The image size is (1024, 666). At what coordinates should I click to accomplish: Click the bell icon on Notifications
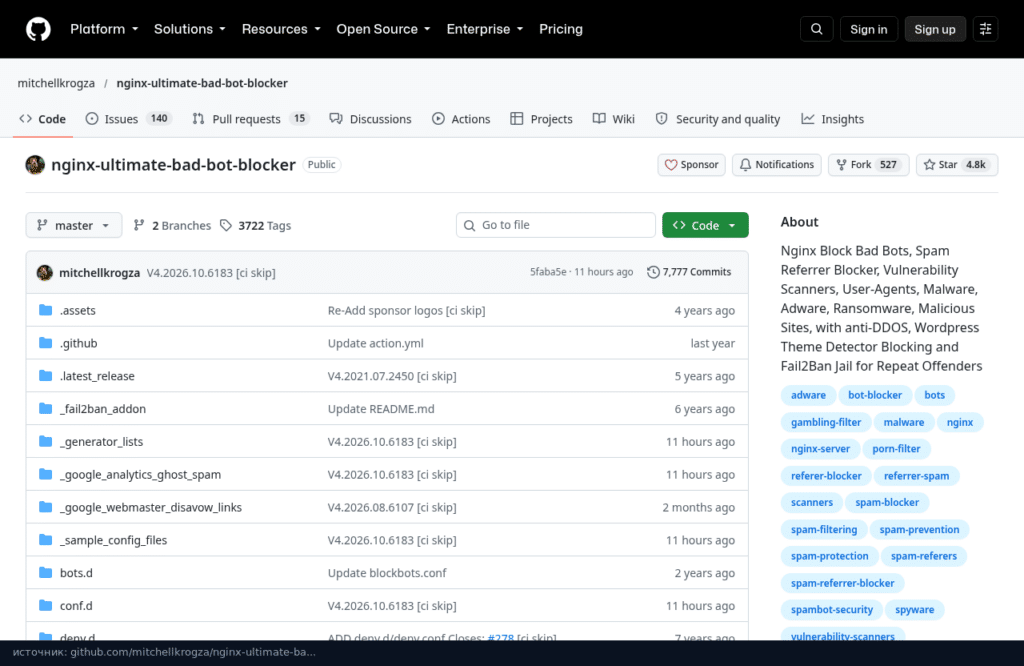coord(745,165)
